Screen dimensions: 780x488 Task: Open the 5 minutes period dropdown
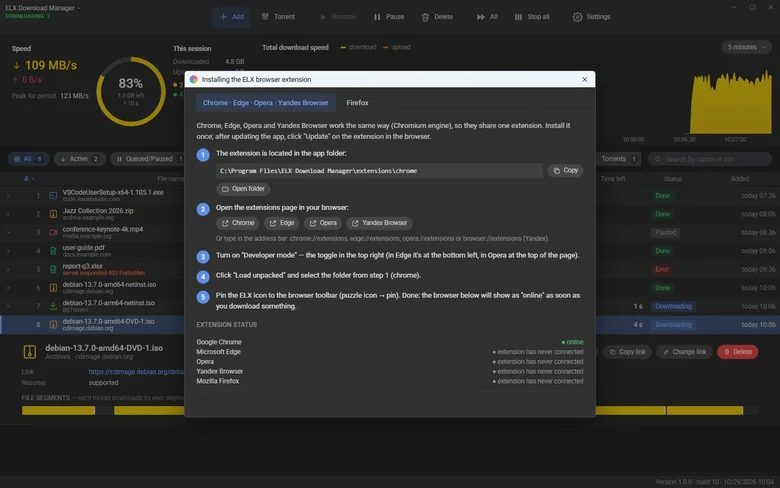(746, 47)
